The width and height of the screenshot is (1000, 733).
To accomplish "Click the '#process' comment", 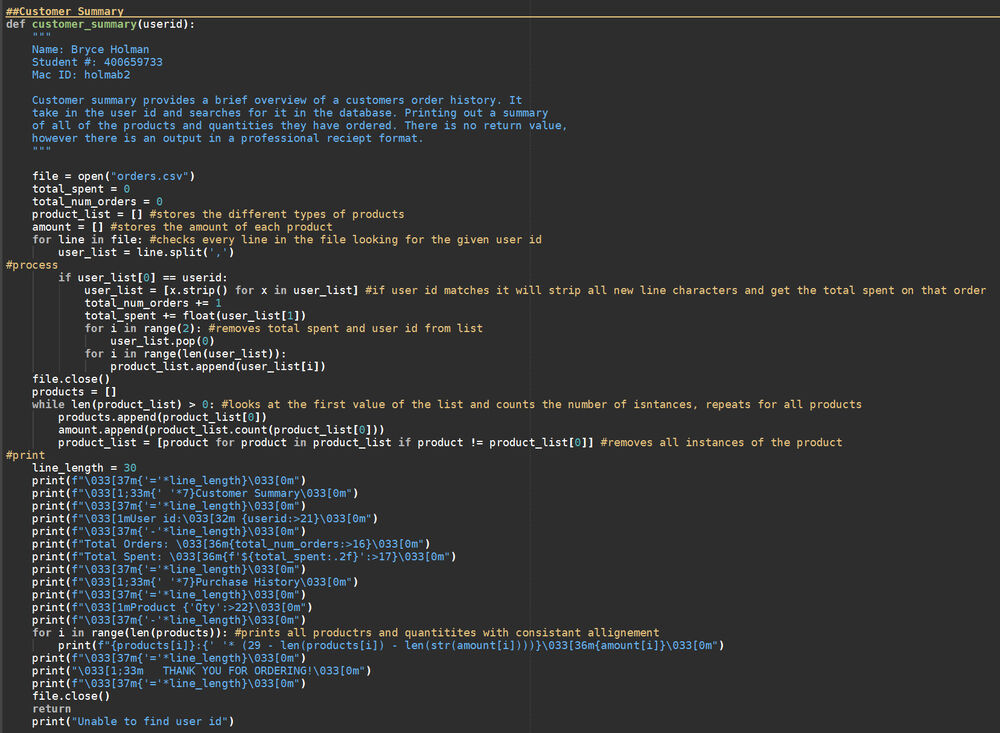I will pyautogui.click(x=32, y=265).
